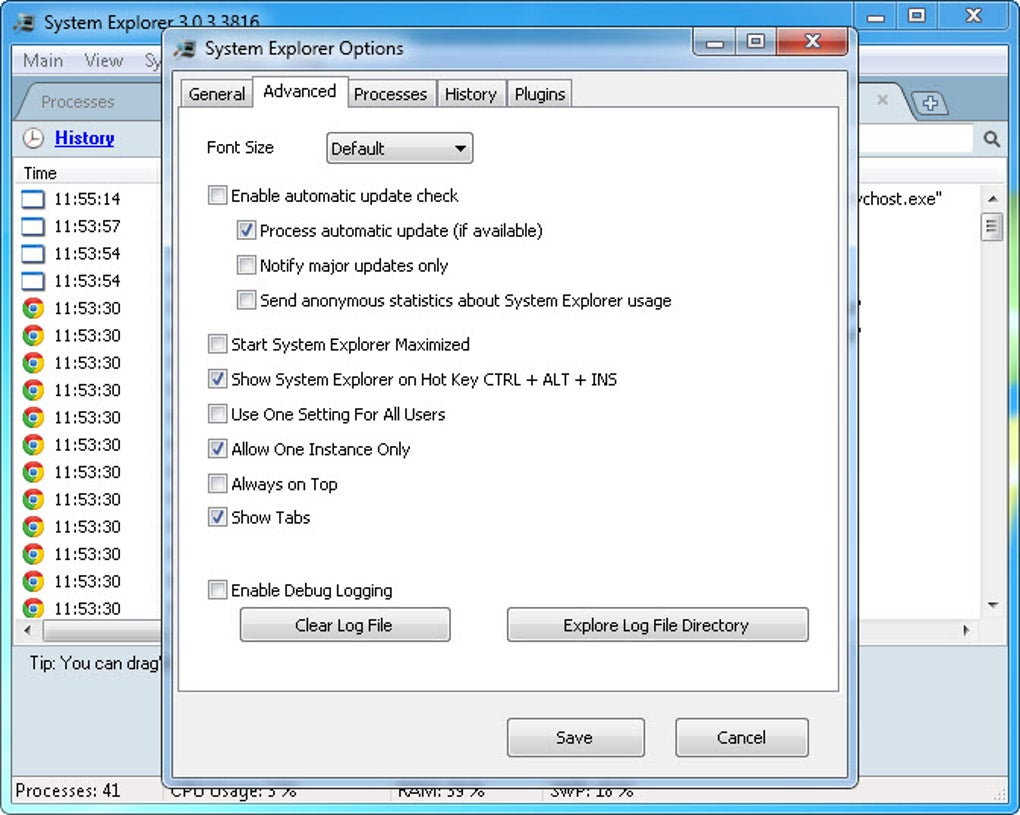Select the Processes tab in main window

[77, 102]
